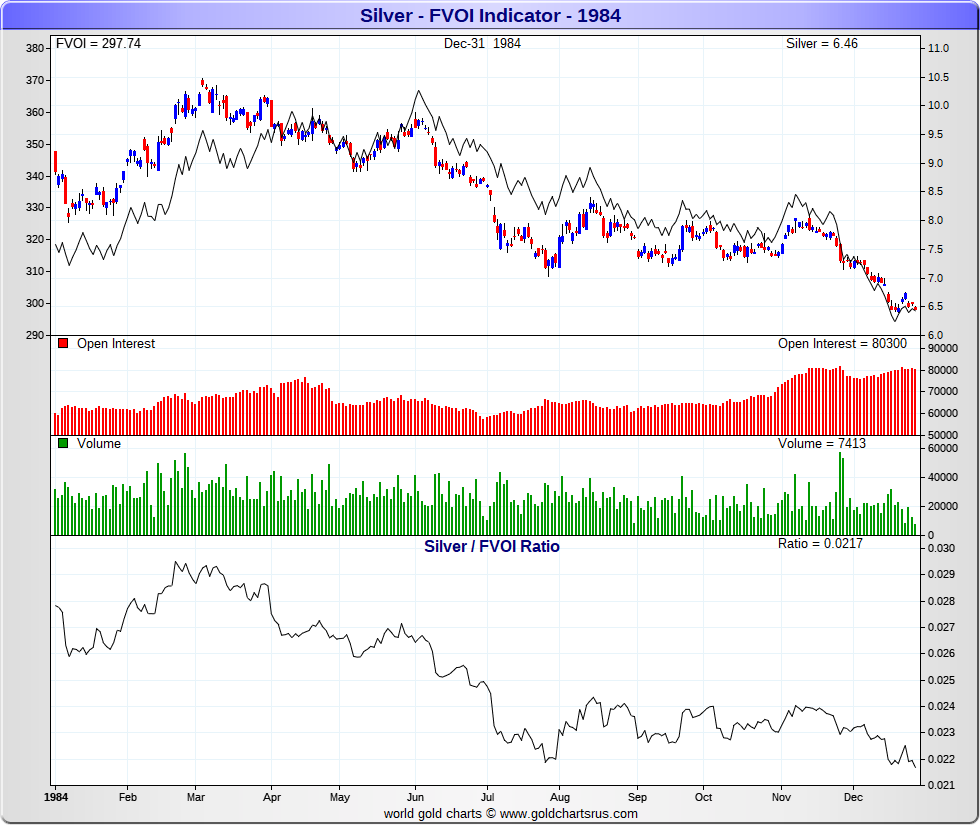Click the '1984' year label on the axis
The width and height of the screenshot is (980, 825).
pos(56,797)
